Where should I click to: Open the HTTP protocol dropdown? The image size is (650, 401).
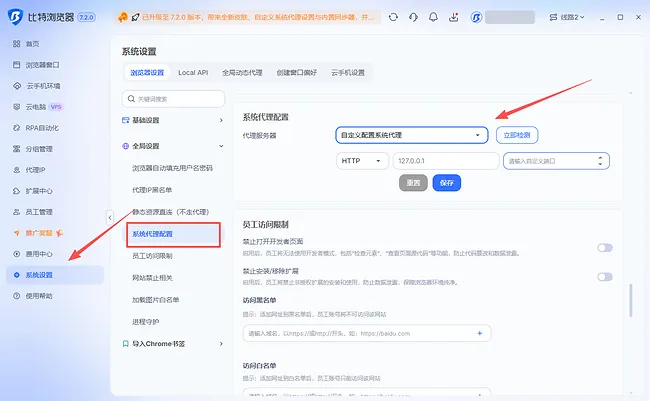click(362, 161)
